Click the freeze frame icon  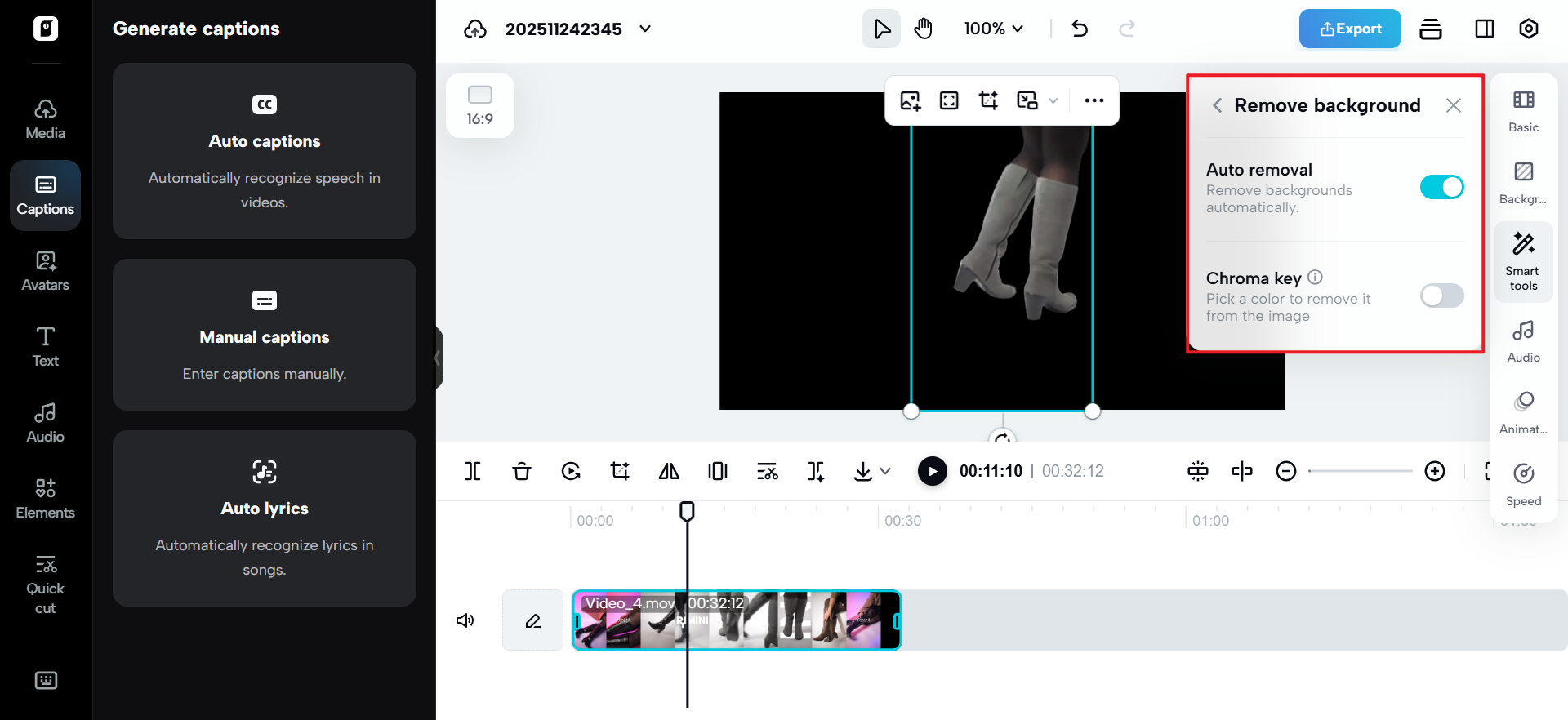(x=718, y=471)
